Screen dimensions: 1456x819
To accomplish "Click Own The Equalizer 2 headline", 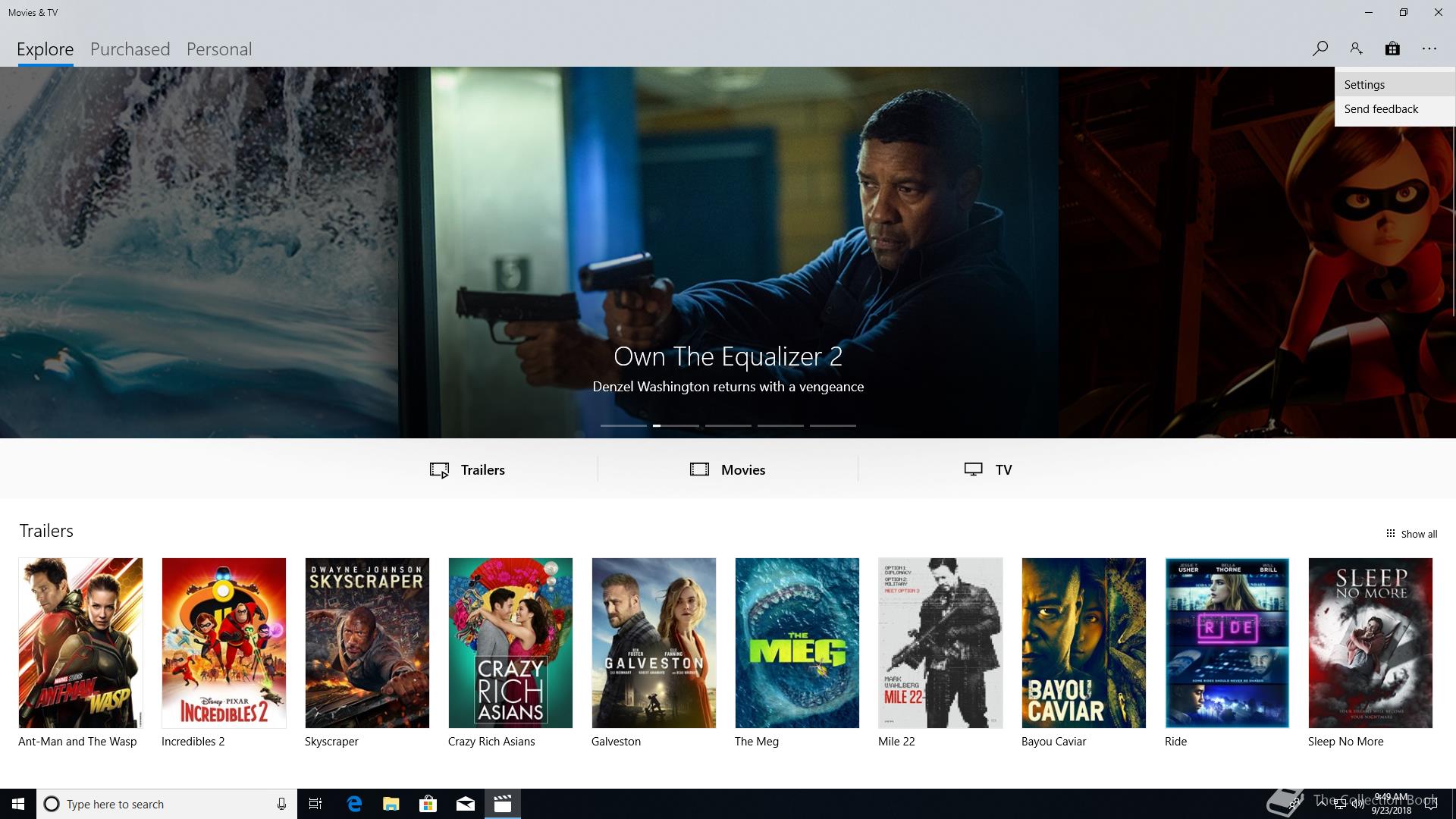I will [728, 356].
